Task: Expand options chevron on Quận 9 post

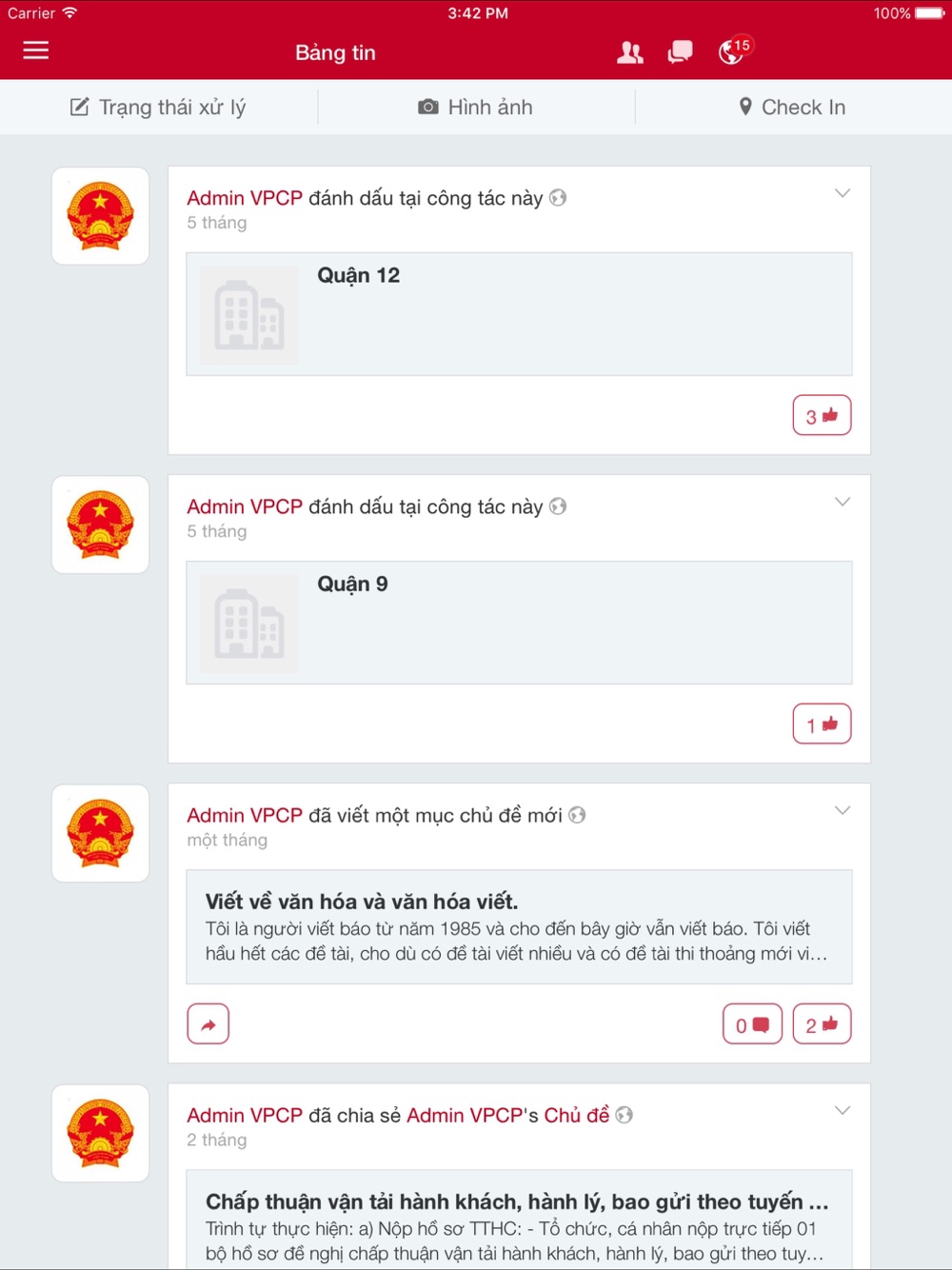Action: [843, 502]
